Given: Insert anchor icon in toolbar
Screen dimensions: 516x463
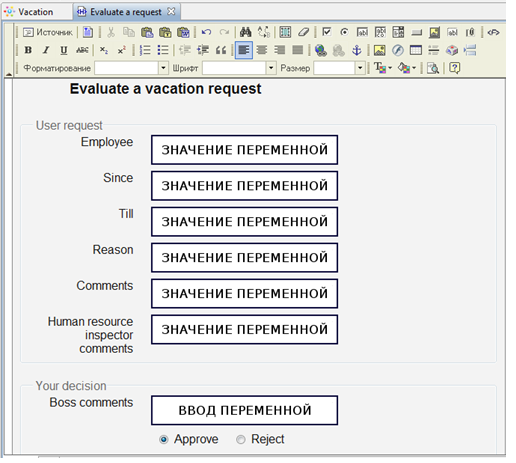Looking at the screenshot, I should 357,50.
